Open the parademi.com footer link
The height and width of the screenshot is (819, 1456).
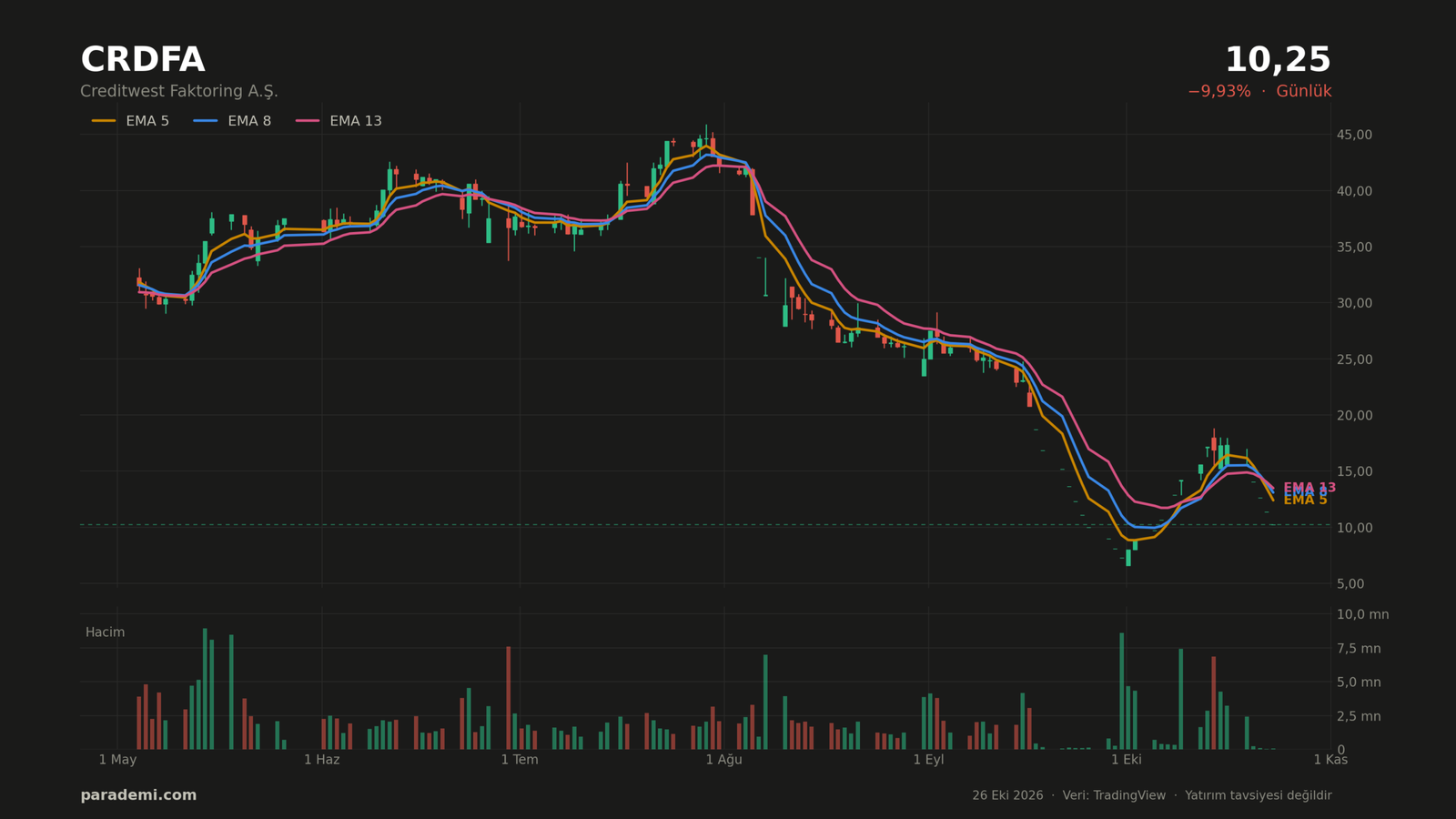[138, 795]
